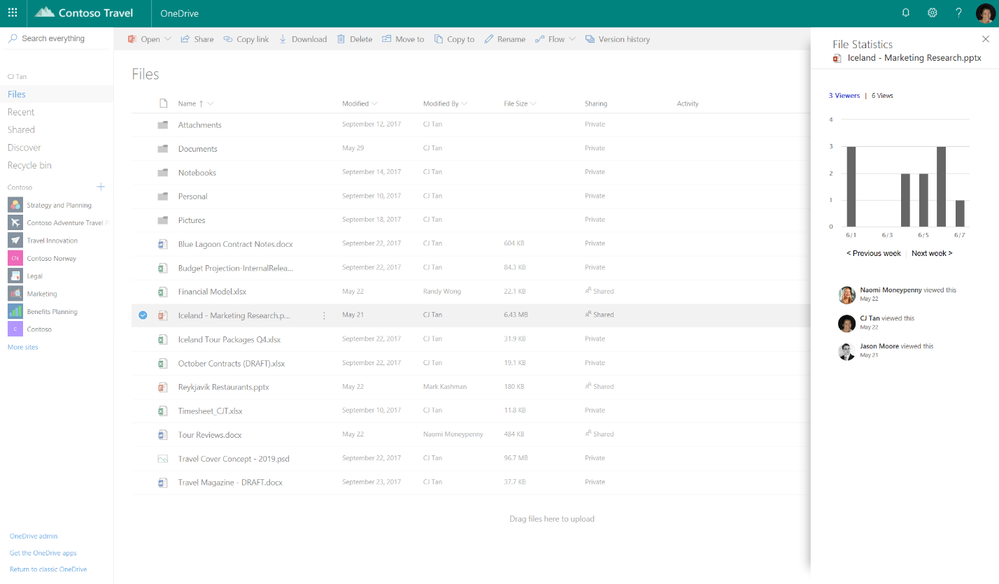Viewport: 999px width, 584px height.
Task: Click Naomi Moneypenny's avatar in viewers list
Action: pyautogui.click(x=847, y=295)
